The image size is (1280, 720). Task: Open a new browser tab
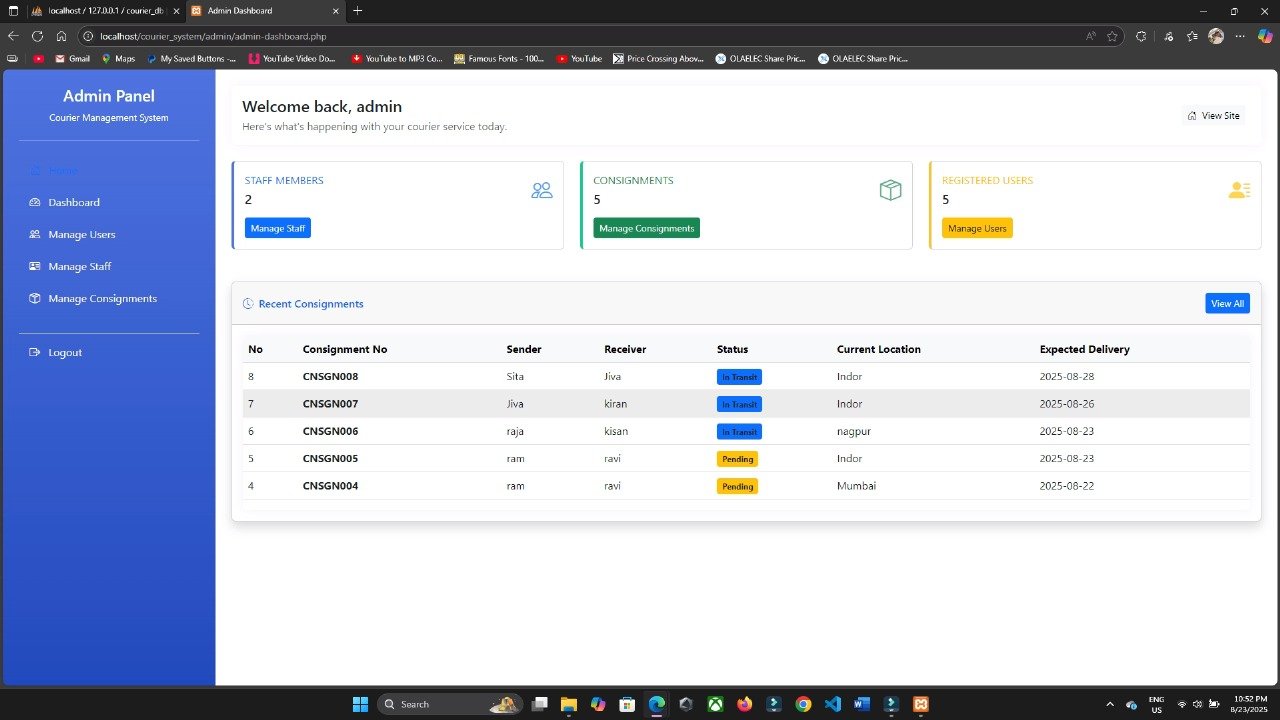[x=358, y=11]
